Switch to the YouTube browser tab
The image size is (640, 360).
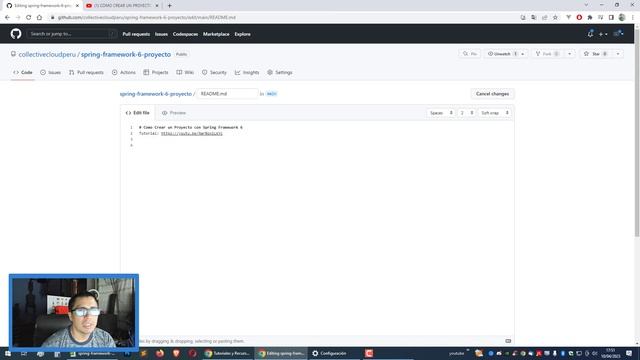point(122,6)
